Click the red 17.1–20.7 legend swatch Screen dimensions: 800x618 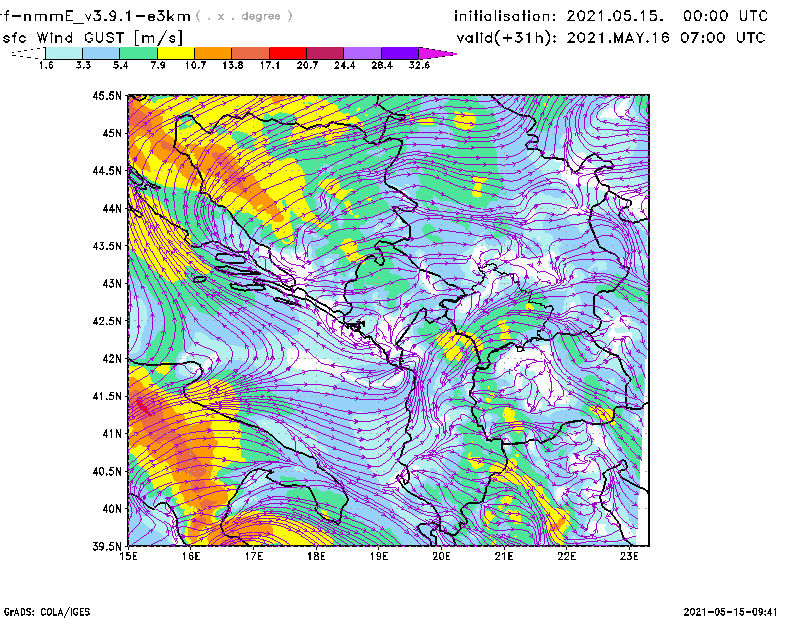(288, 53)
